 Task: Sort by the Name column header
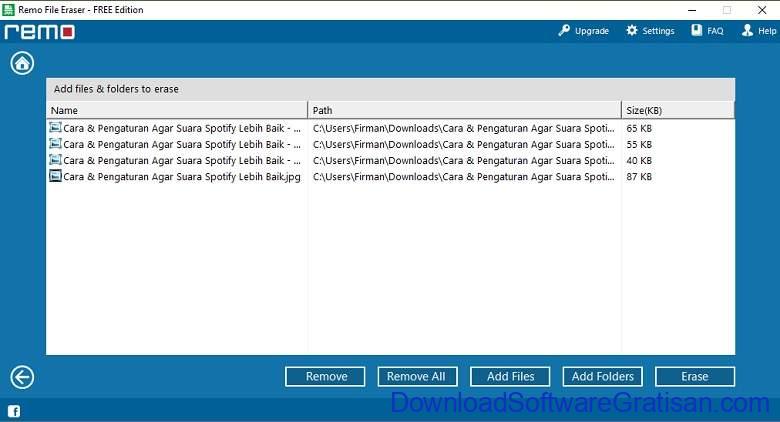tap(178, 110)
